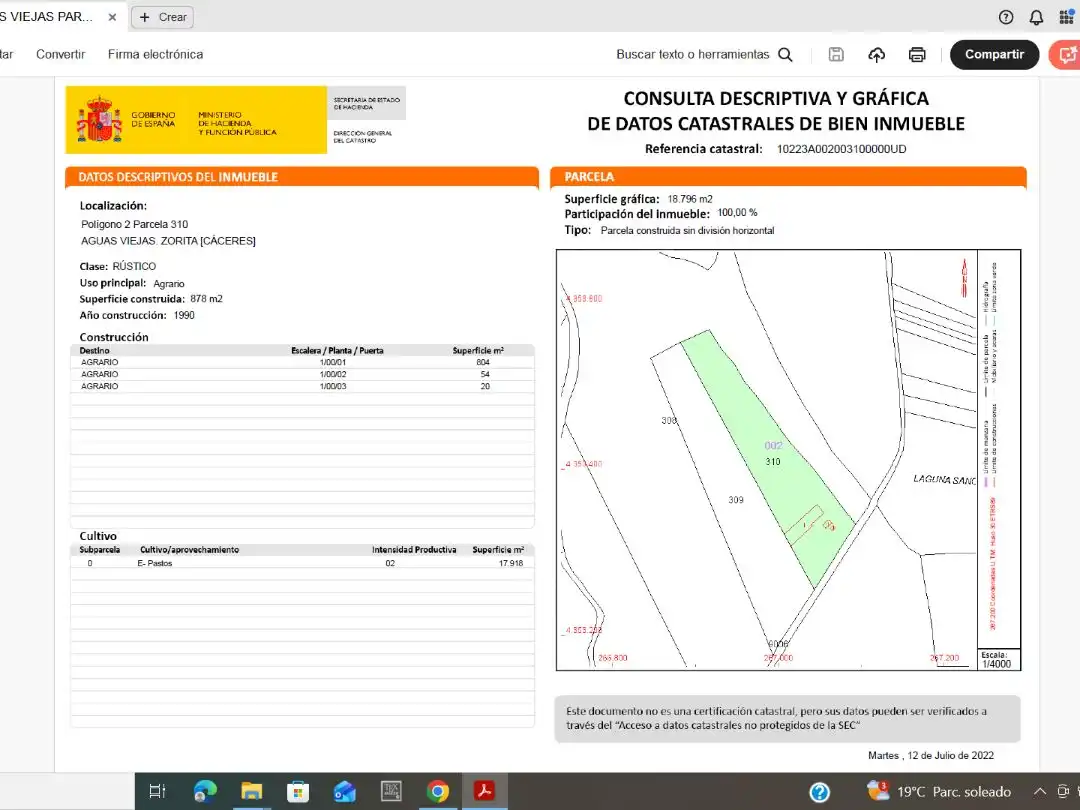Click the Participación value 100,00 %

pos(737,213)
